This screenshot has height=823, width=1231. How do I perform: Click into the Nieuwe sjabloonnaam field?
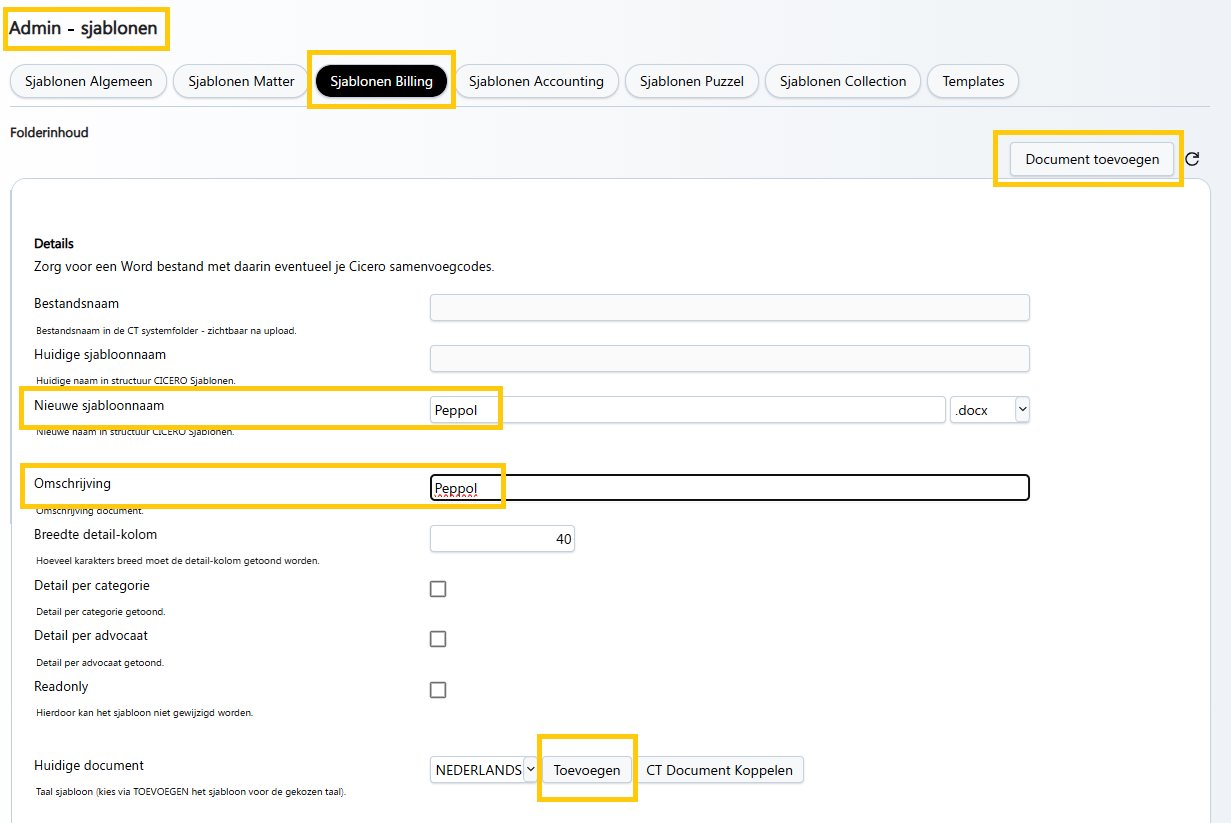[x=687, y=410]
